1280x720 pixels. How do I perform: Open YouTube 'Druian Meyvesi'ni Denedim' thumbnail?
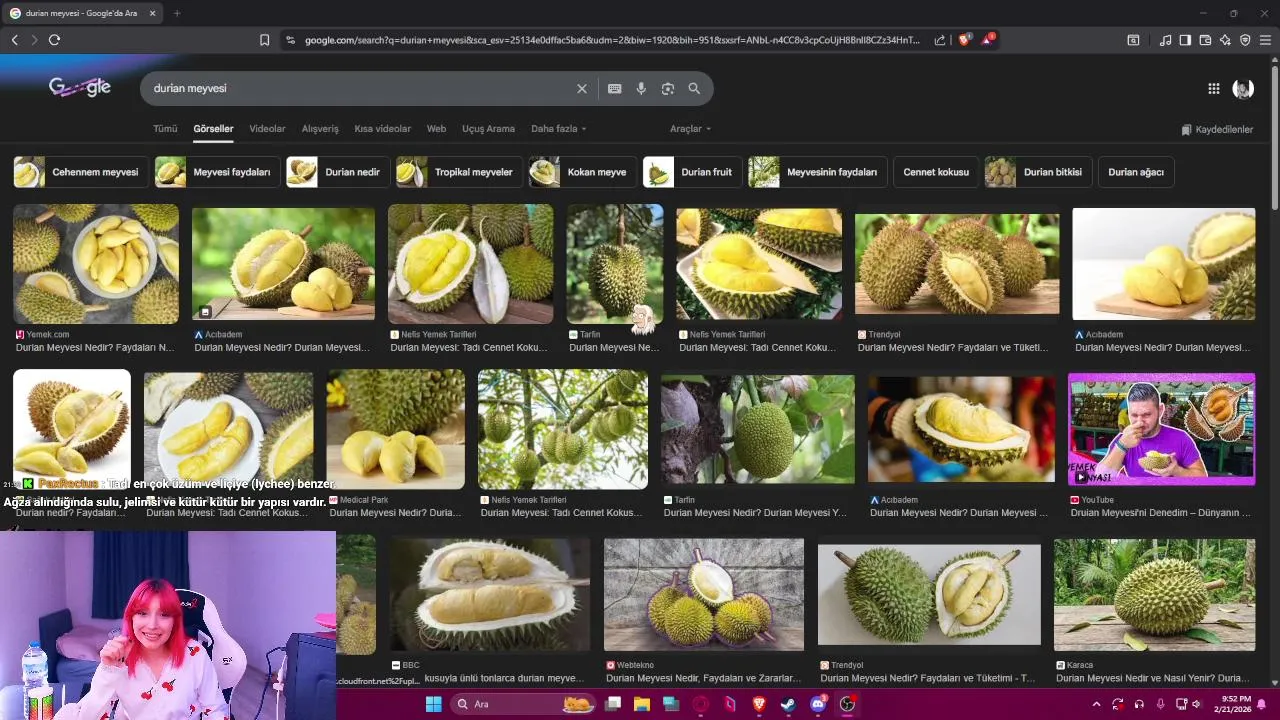click(x=1161, y=429)
